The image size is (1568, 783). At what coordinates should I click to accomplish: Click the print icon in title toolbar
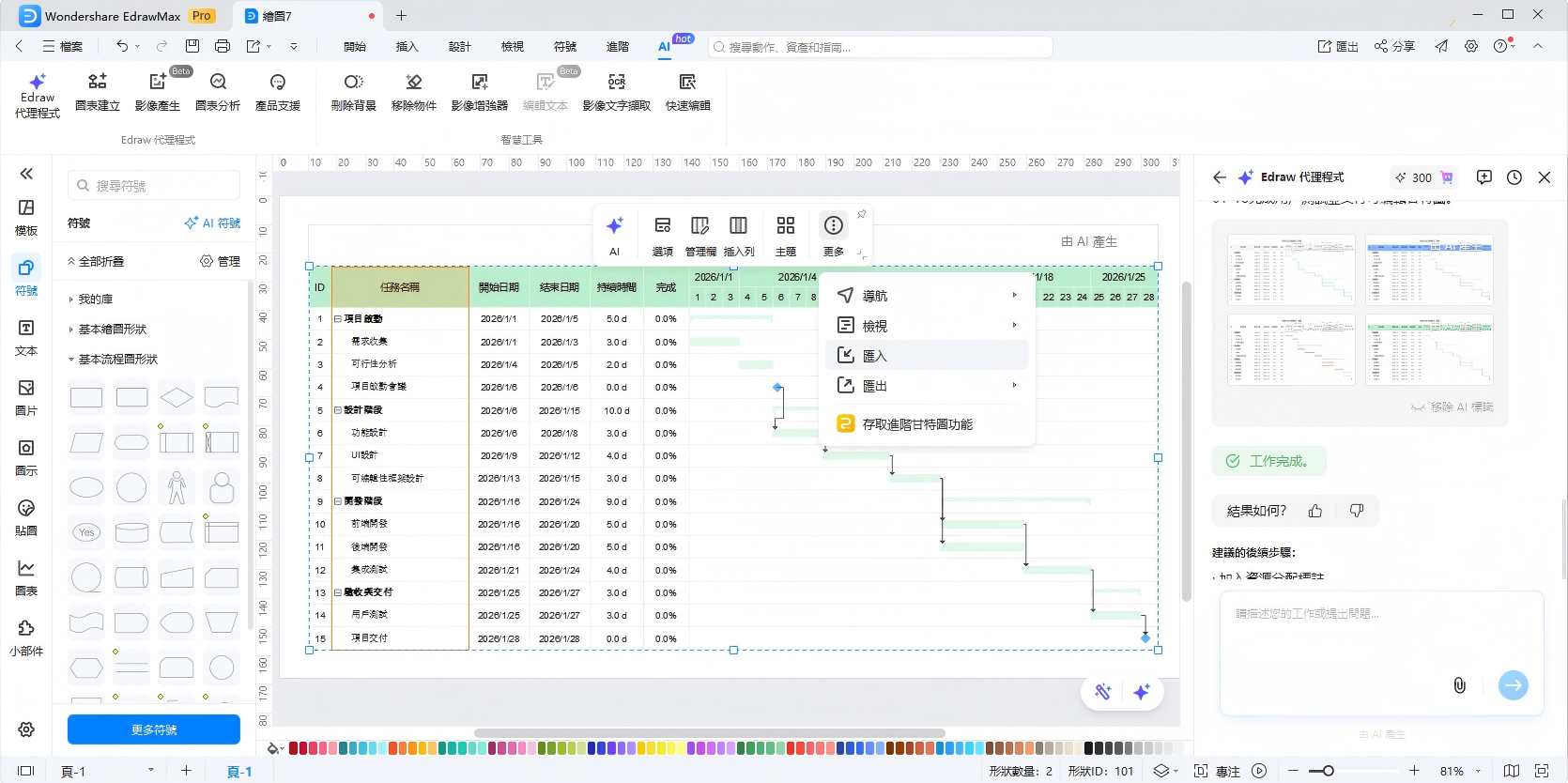pyautogui.click(x=223, y=46)
